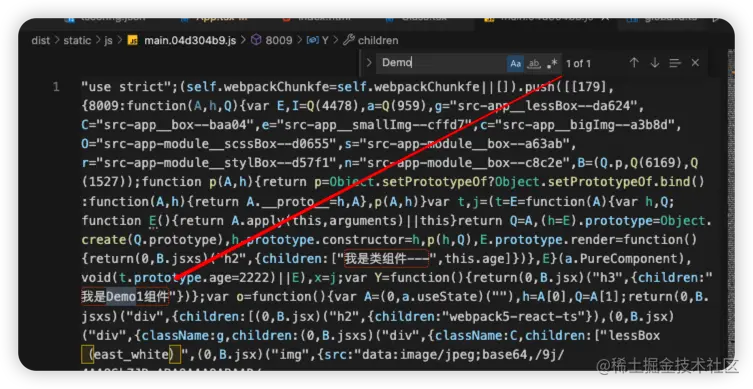This screenshot has height=389, width=753.
Task: Click the highlighted Demo match in code
Action: click(121, 296)
